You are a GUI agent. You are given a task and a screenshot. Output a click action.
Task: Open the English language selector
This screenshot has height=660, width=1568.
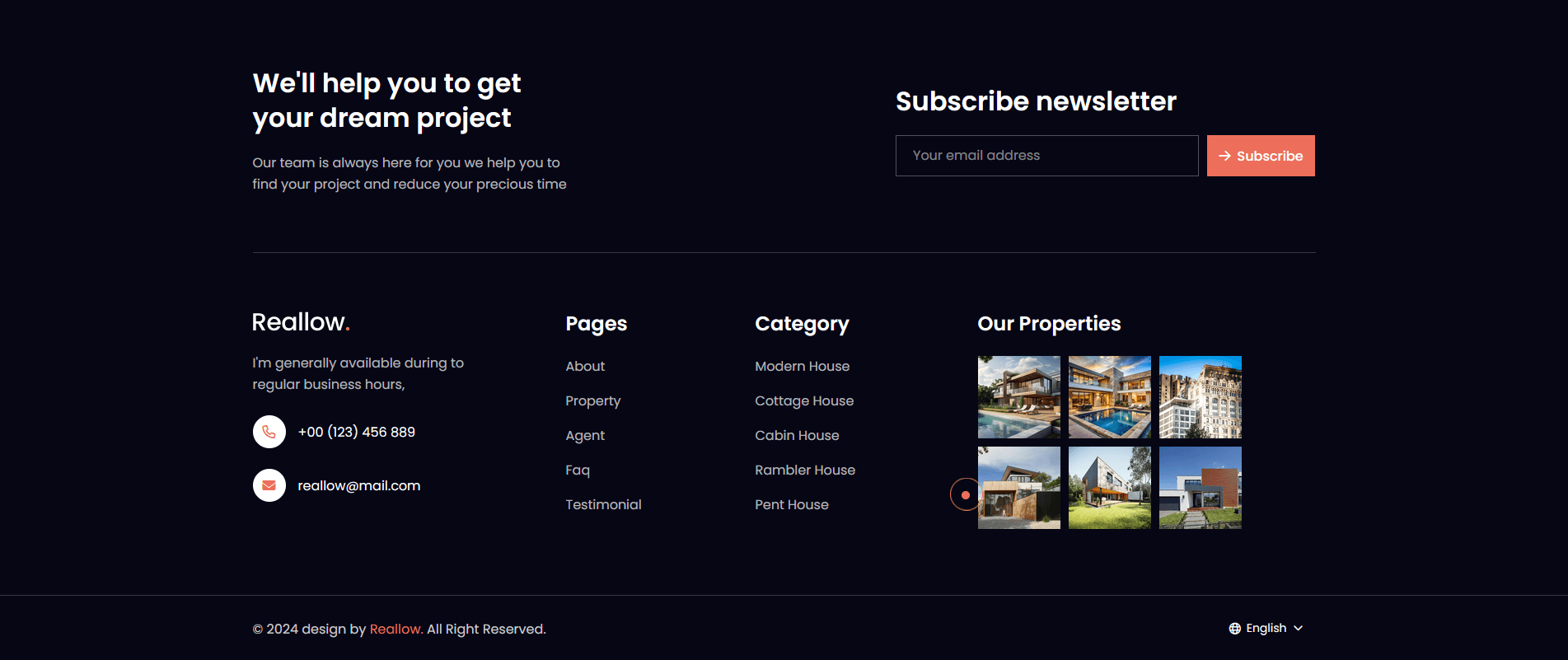[x=1266, y=629]
